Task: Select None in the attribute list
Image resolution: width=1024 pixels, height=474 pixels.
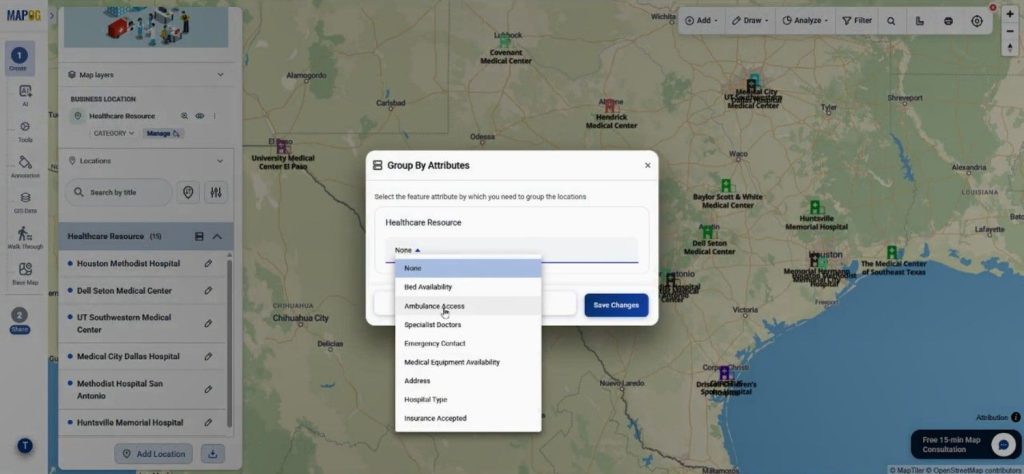Action: 468,268
